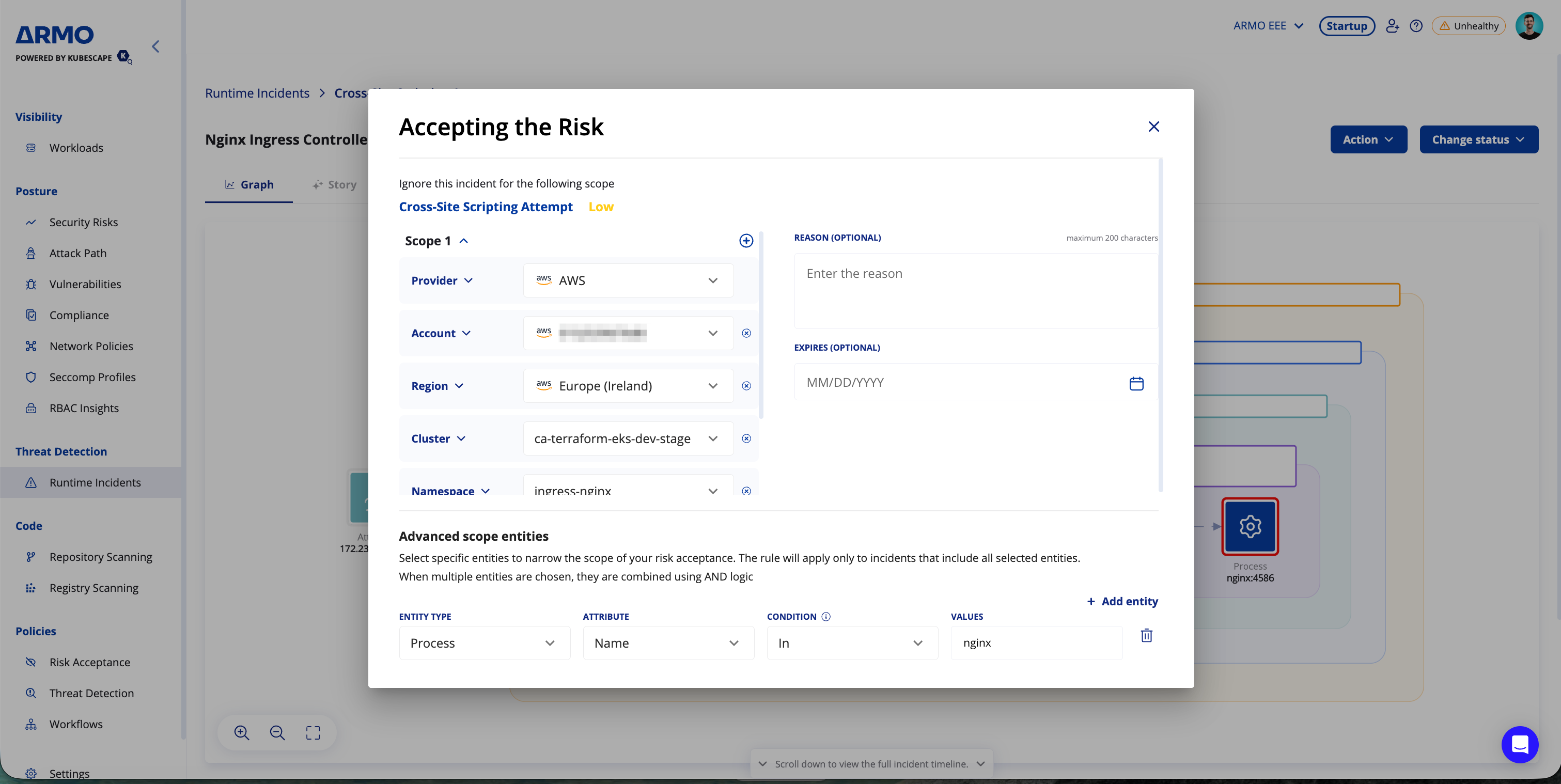The width and height of the screenshot is (1561, 784).
Task: Open Risk Acceptance in the sidebar
Action: click(x=90, y=662)
